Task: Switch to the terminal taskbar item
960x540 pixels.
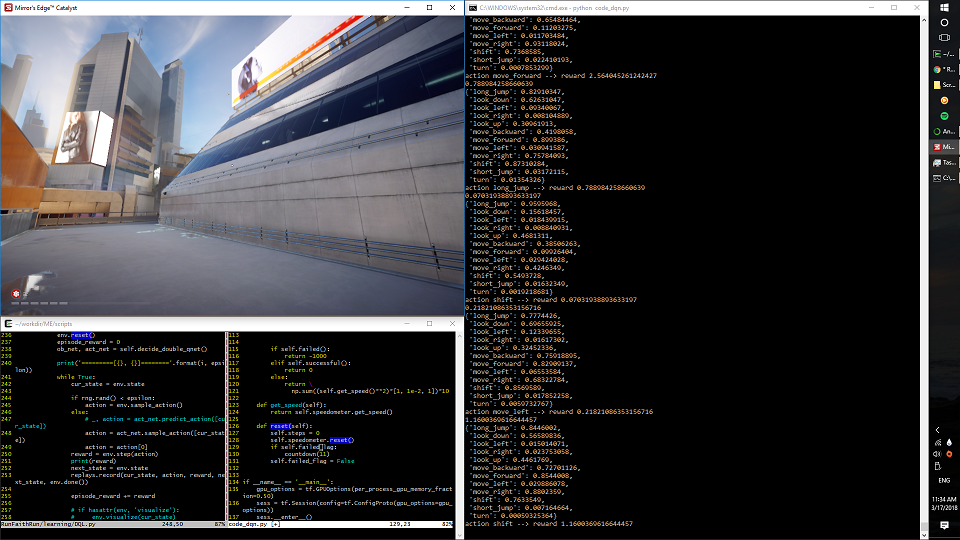Action: tap(944, 54)
